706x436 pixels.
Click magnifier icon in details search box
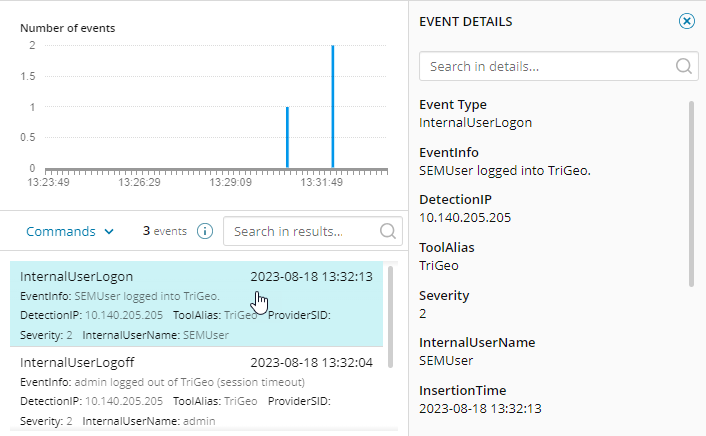pyautogui.click(x=684, y=67)
